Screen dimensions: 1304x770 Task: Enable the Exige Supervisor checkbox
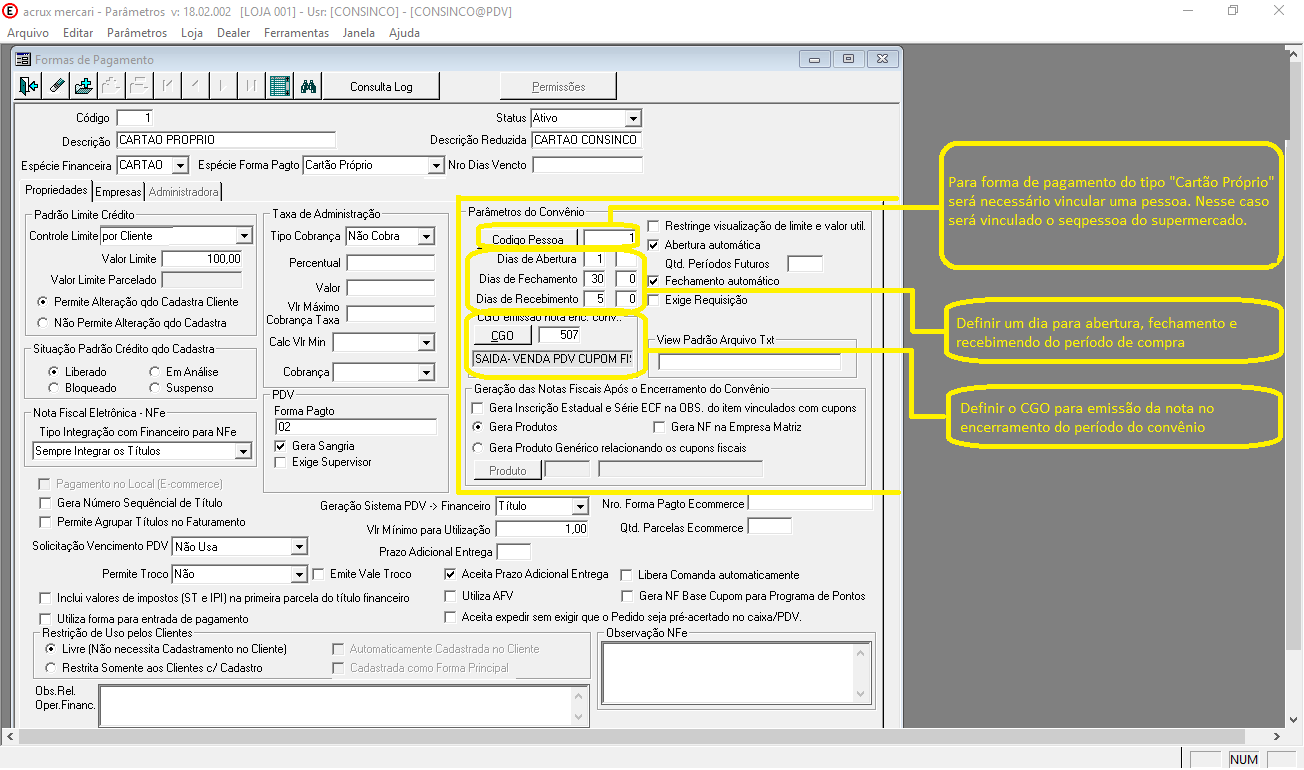[x=282, y=462]
